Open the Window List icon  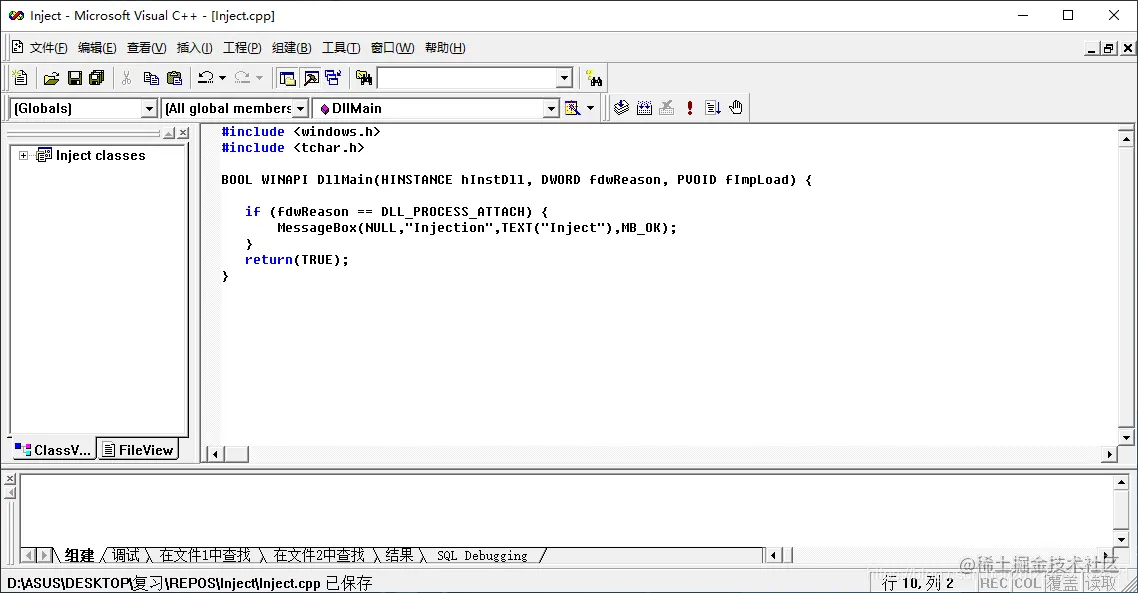pos(334,78)
